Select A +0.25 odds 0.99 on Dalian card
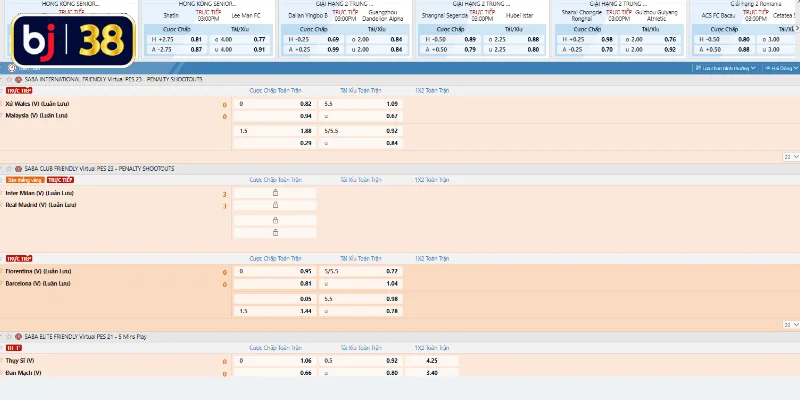Viewport: 800px width, 400px height. (x=313, y=49)
